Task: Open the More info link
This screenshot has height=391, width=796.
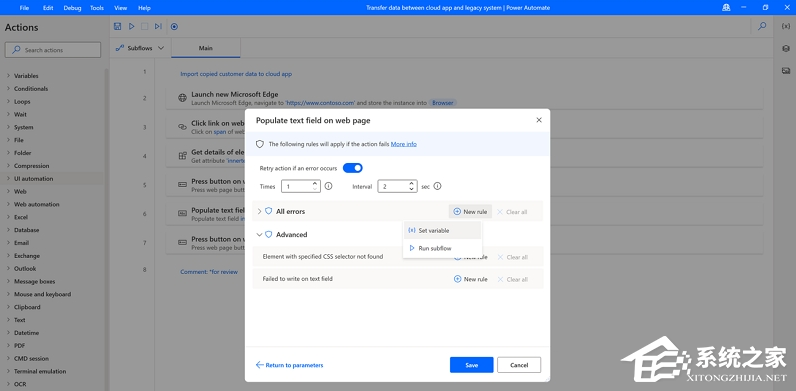Action: pos(404,144)
